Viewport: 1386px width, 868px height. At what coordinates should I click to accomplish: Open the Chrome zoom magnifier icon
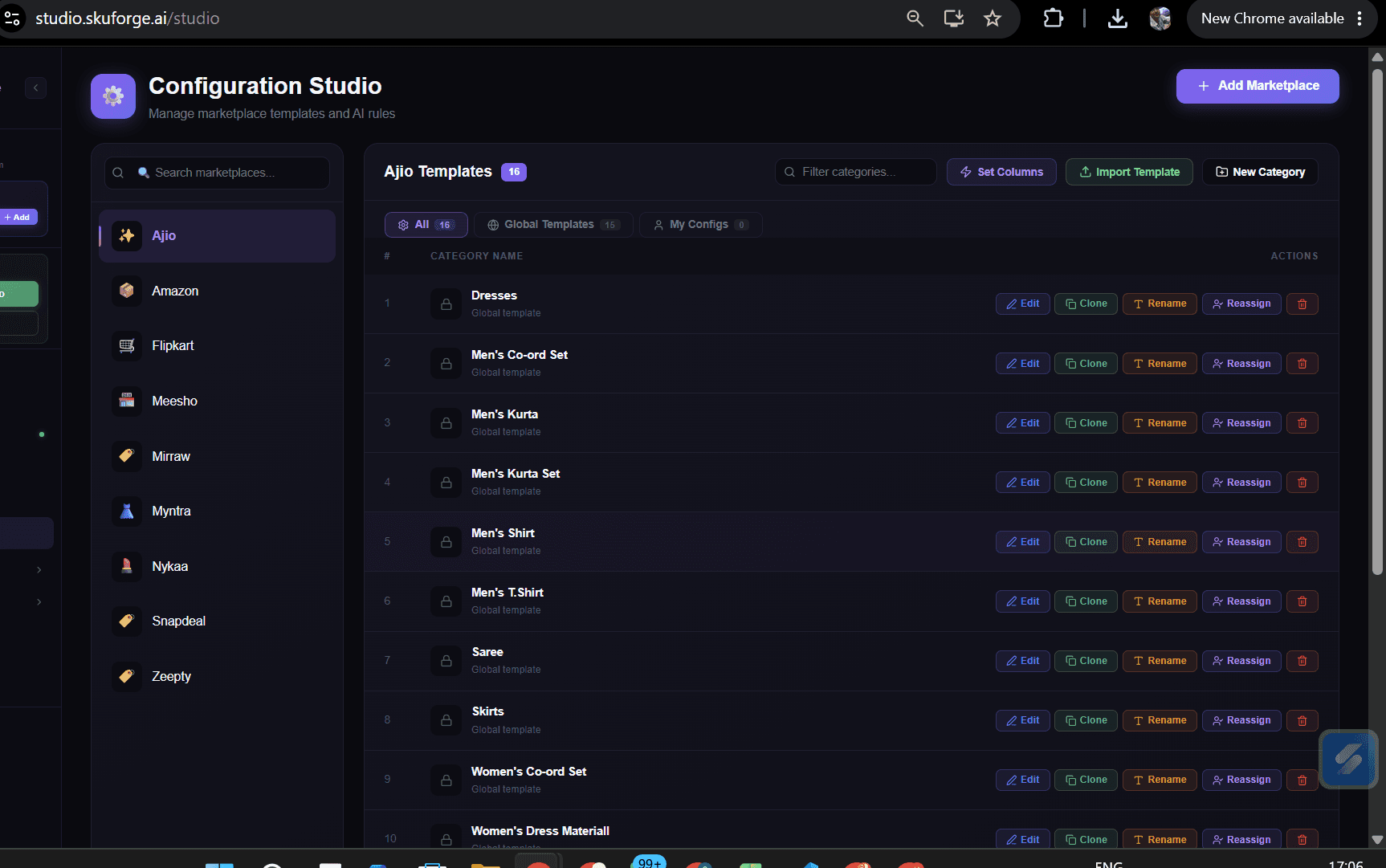pos(915,18)
